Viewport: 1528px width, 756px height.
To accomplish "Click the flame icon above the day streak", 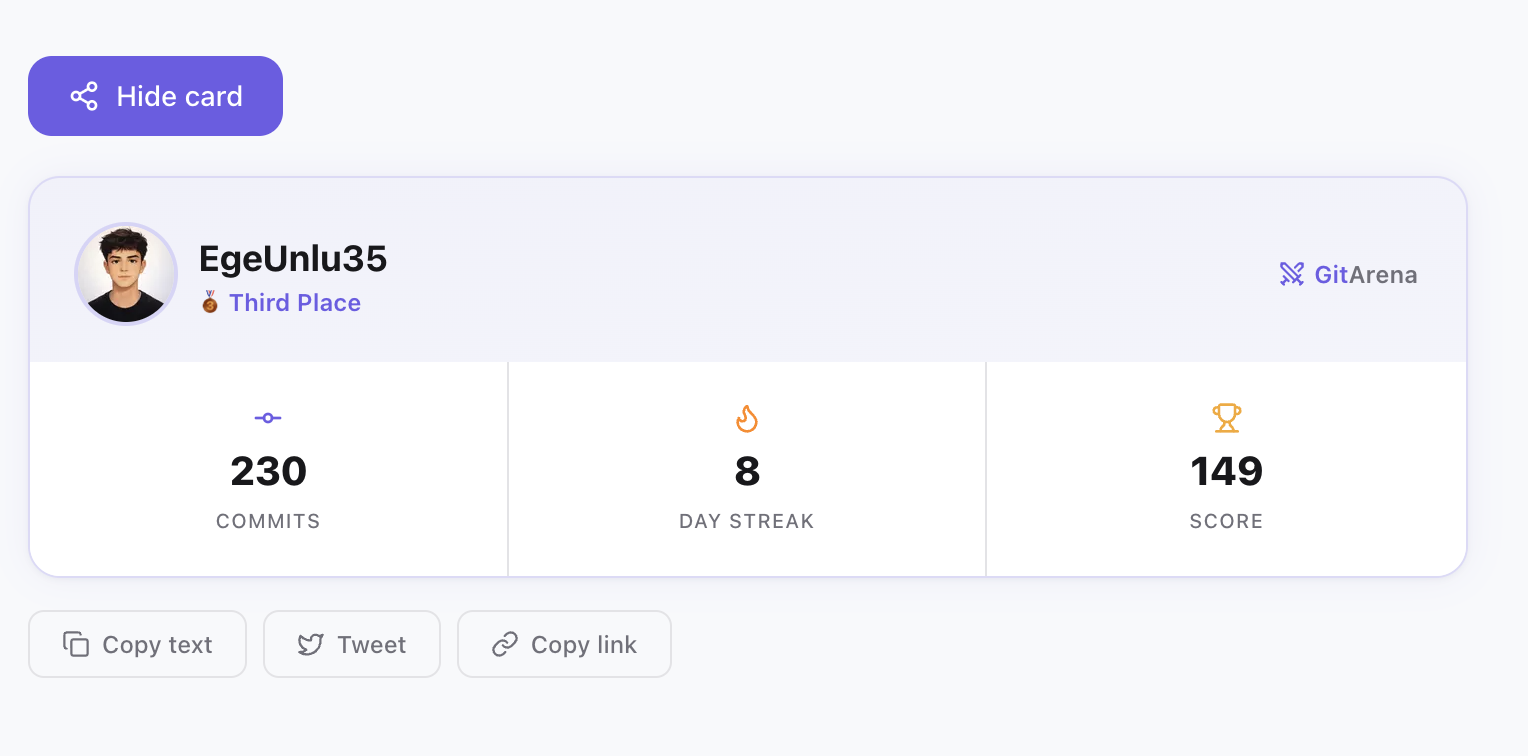I will tap(746, 418).
